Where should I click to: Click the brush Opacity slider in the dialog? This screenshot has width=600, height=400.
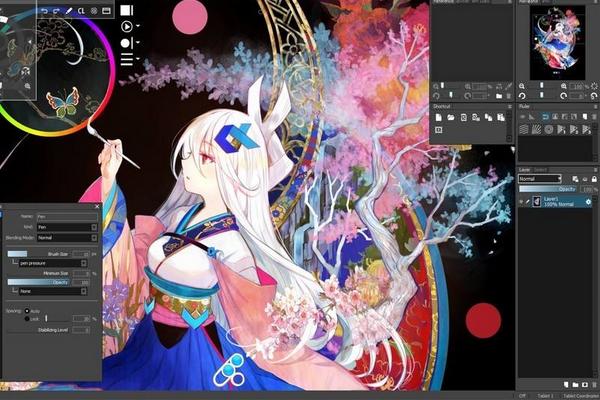39,282
